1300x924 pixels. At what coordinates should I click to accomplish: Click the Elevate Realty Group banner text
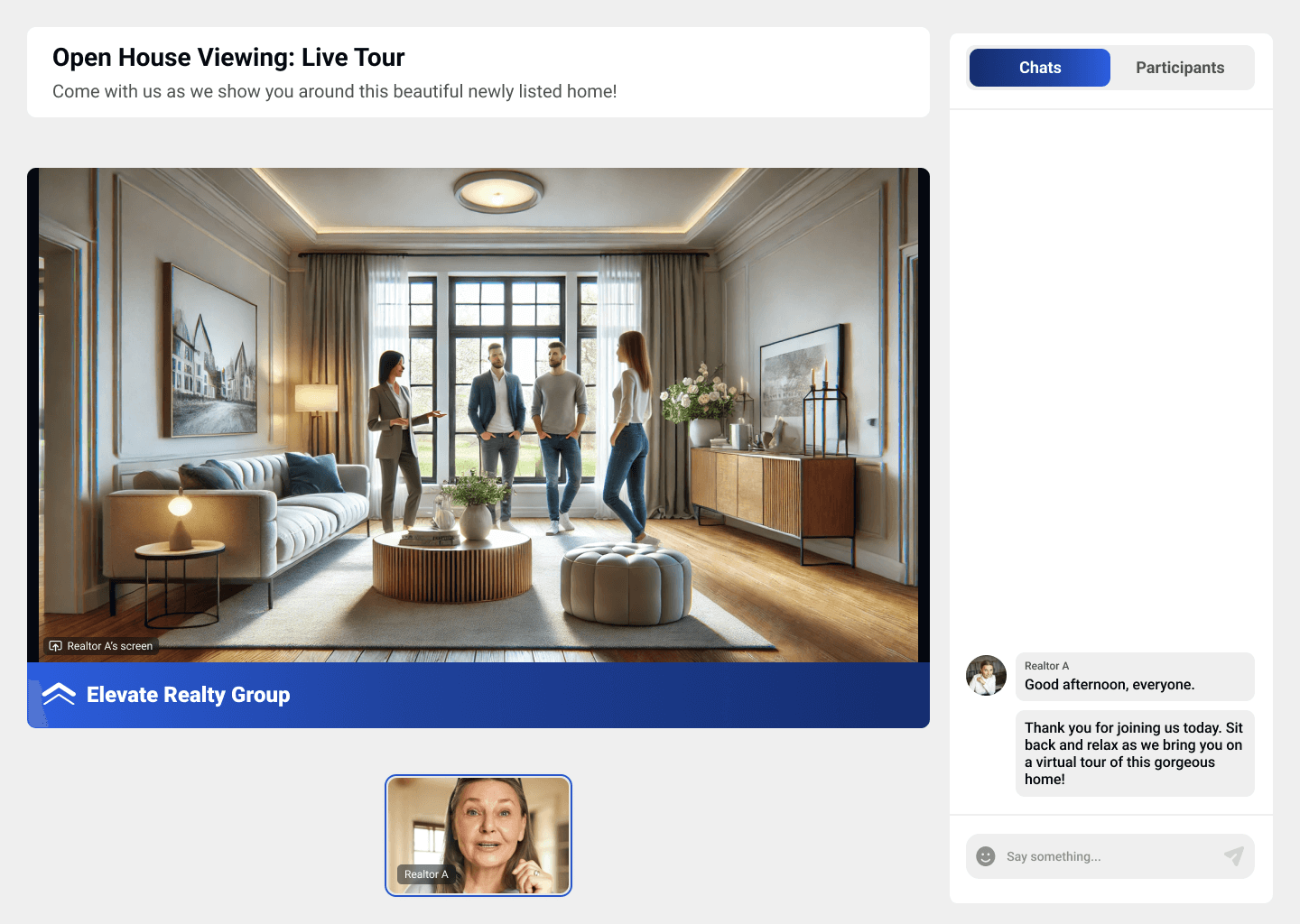188,695
